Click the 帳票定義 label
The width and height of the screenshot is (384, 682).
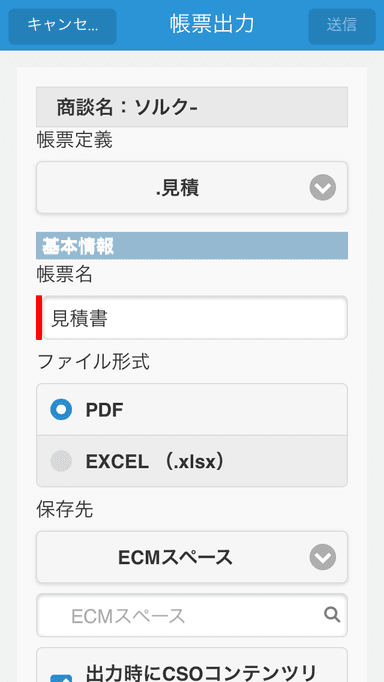(74, 140)
